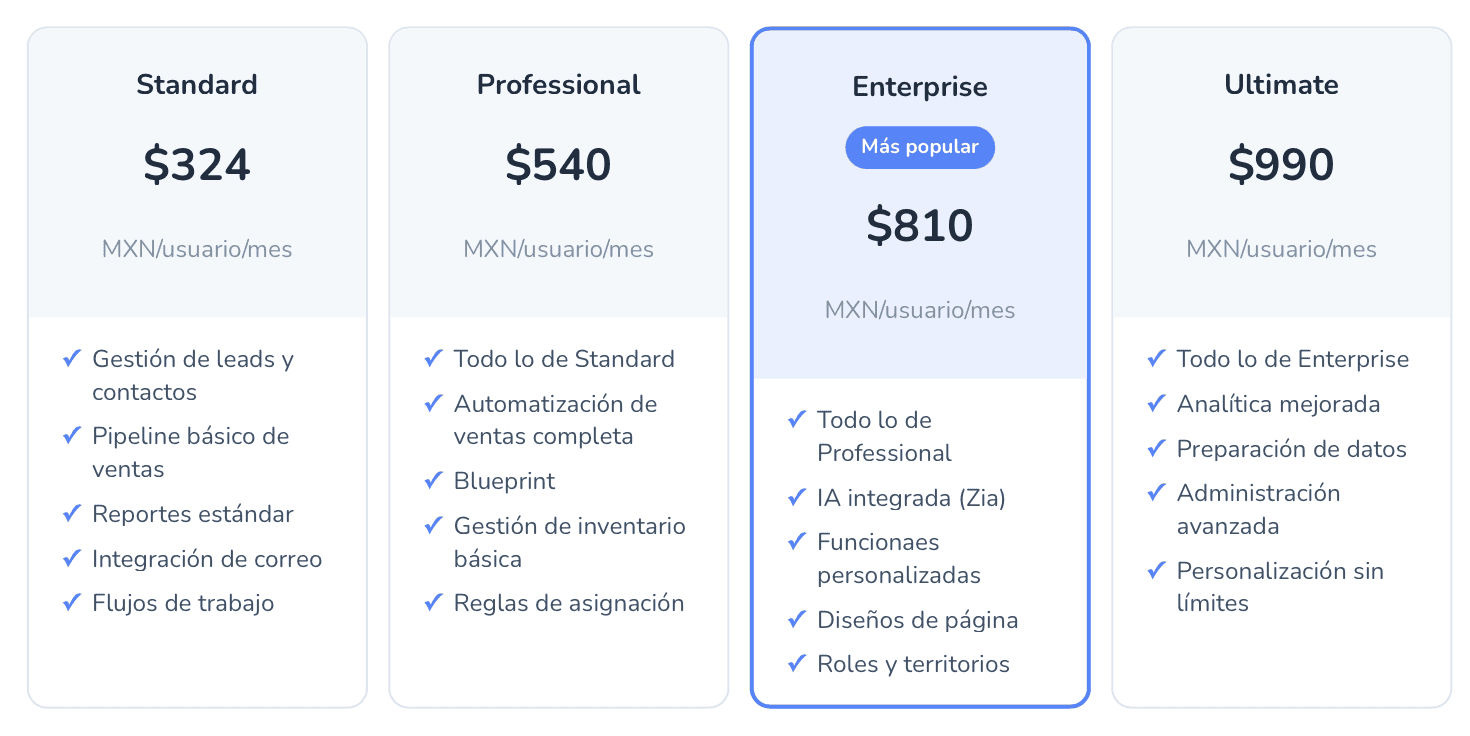Image resolution: width=1470 pixels, height=736 pixels.
Task: Click MXN/usuario/mes under the $990 price
Action: point(1281,249)
